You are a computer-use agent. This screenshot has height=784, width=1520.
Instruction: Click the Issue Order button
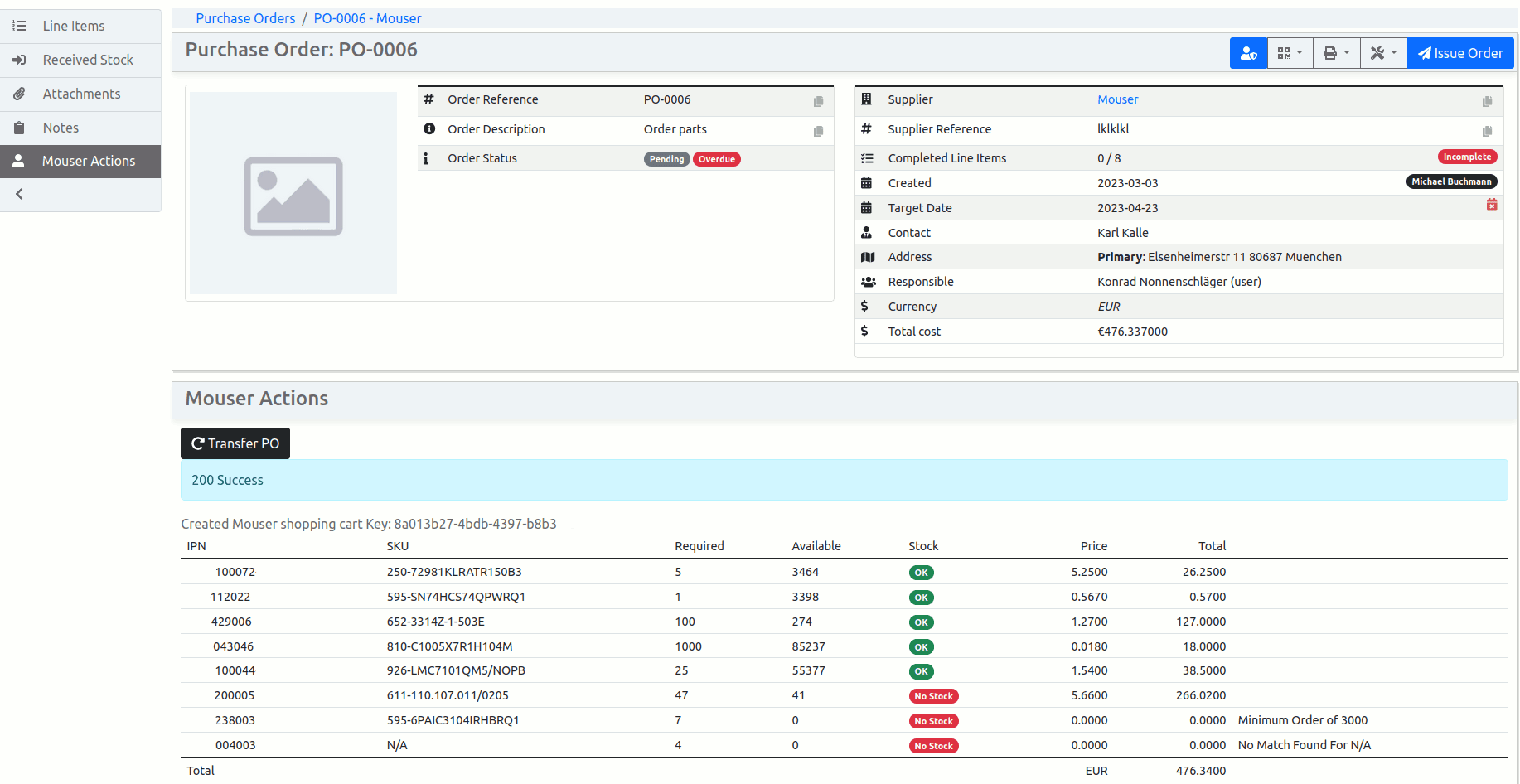pyautogui.click(x=1460, y=53)
